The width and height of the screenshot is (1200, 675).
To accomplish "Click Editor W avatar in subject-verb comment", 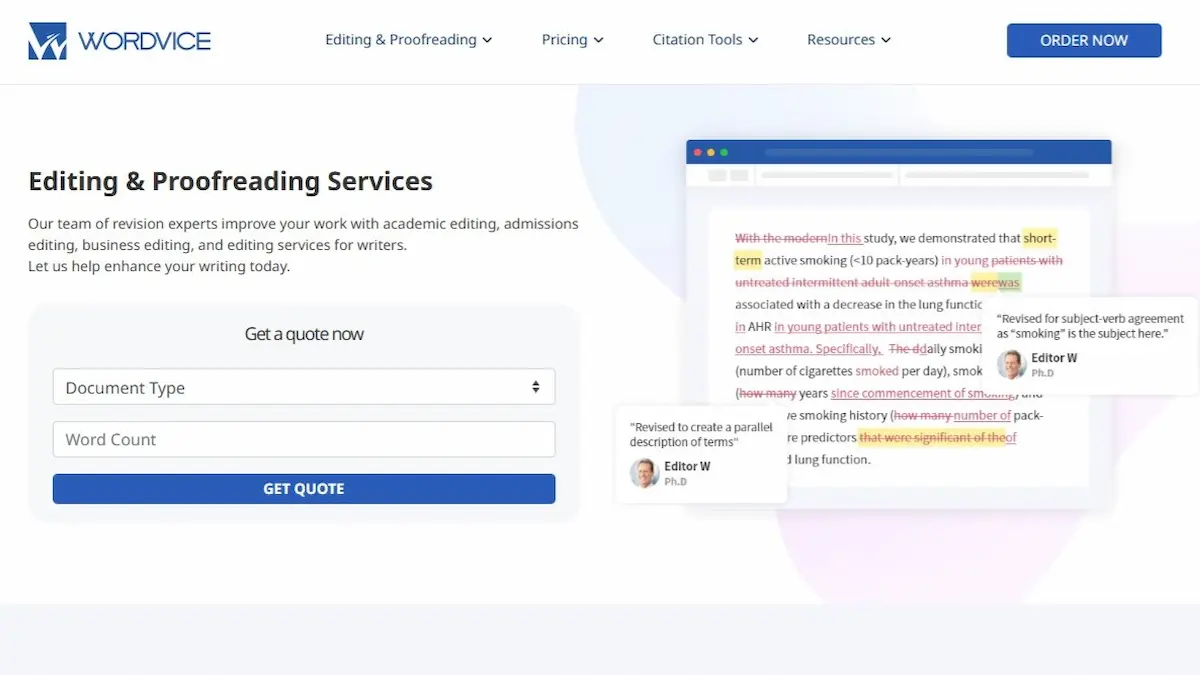I will pyautogui.click(x=1011, y=364).
